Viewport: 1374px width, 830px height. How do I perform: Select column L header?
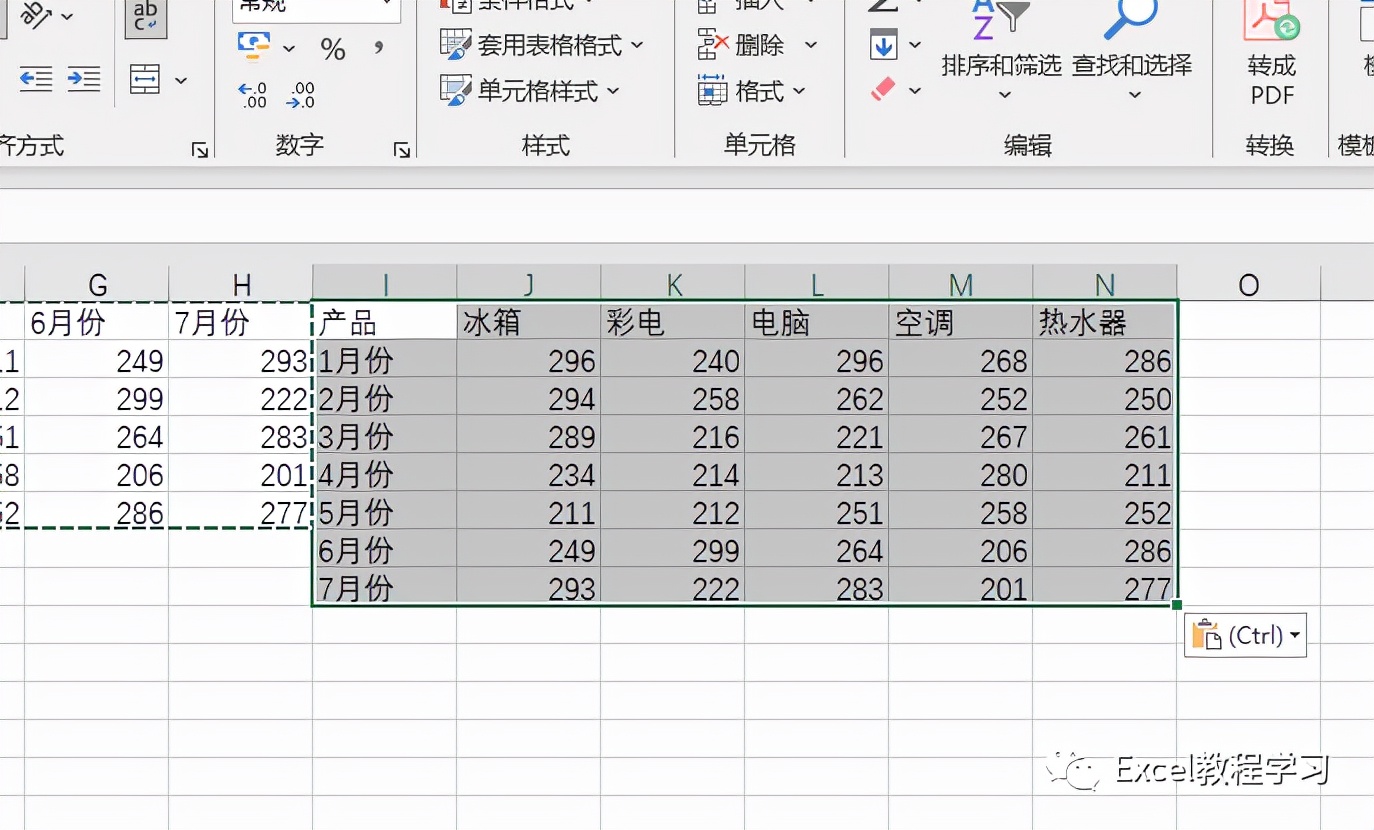pos(817,284)
